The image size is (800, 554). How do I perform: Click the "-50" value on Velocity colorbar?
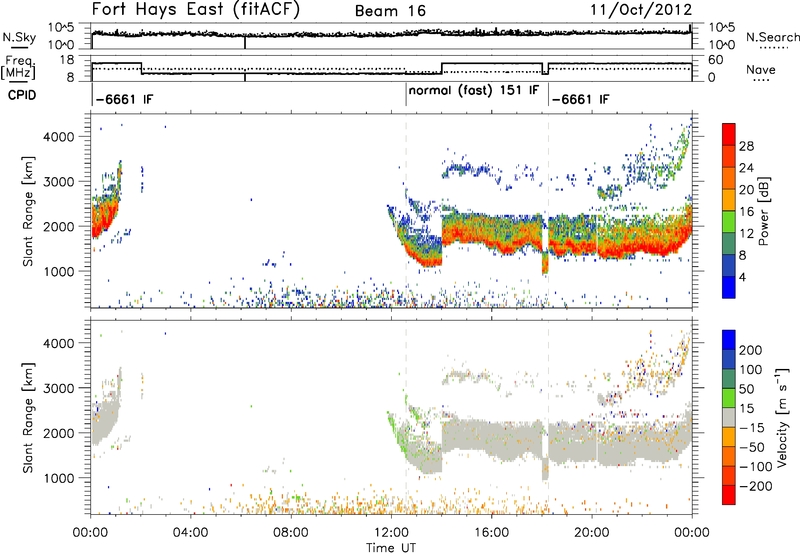(x=751, y=447)
